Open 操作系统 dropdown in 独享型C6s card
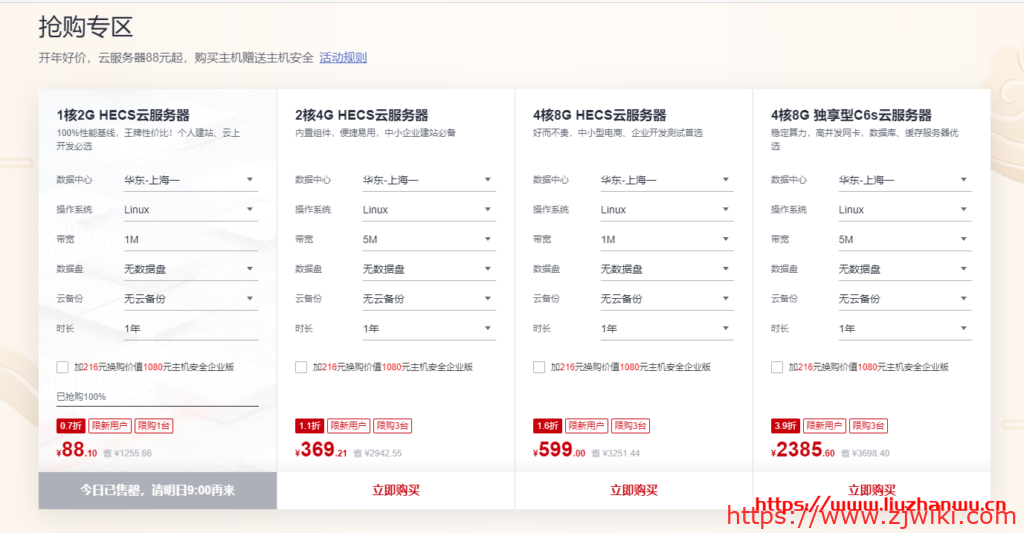The image size is (1024, 533). coord(905,210)
